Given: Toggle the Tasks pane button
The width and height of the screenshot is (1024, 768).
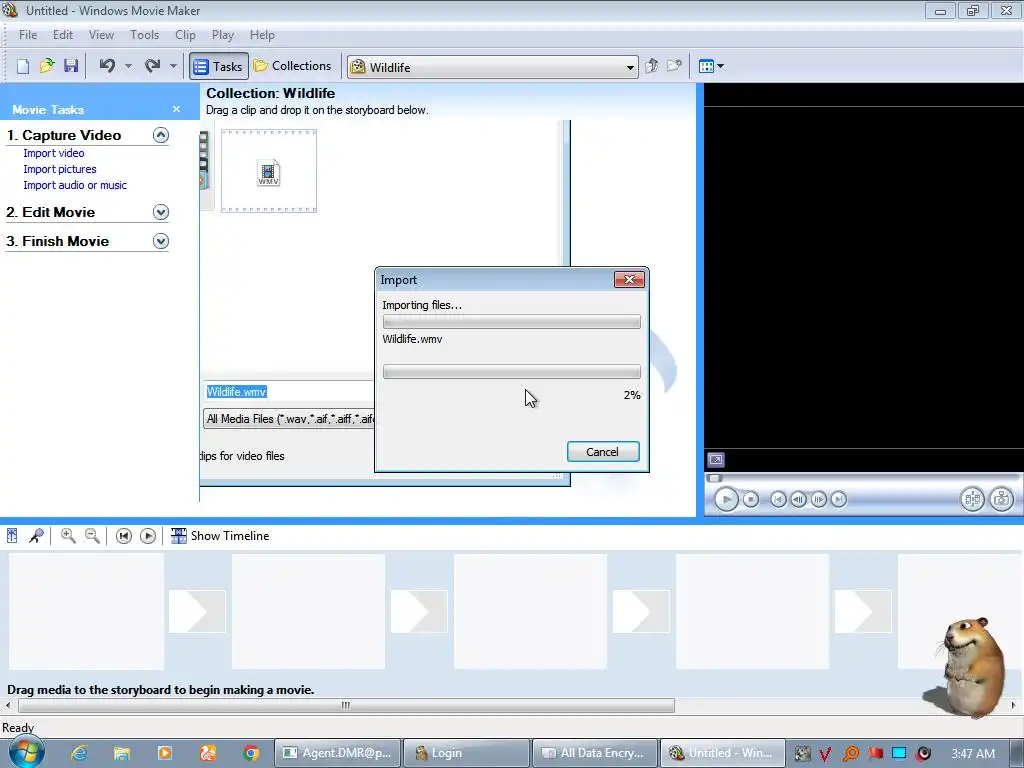Looking at the screenshot, I should 219,67.
